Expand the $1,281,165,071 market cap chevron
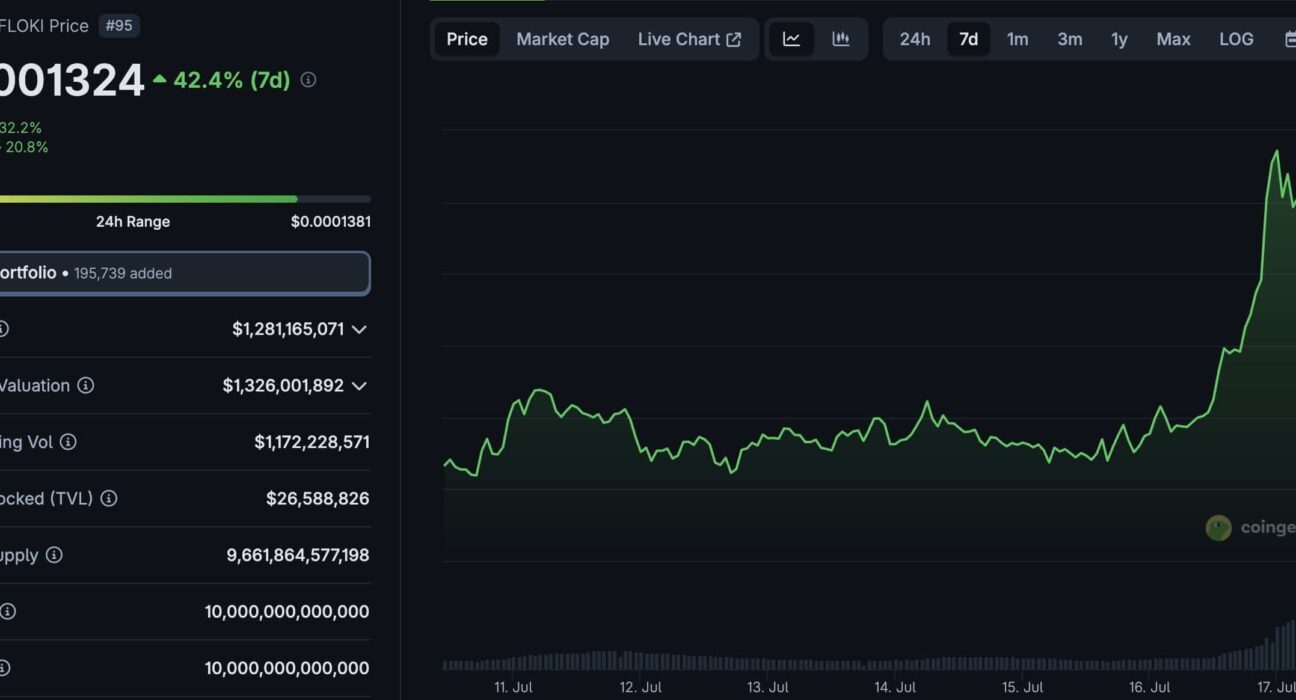Viewport: 1296px width, 700px height. pyautogui.click(x=359, y=329)
